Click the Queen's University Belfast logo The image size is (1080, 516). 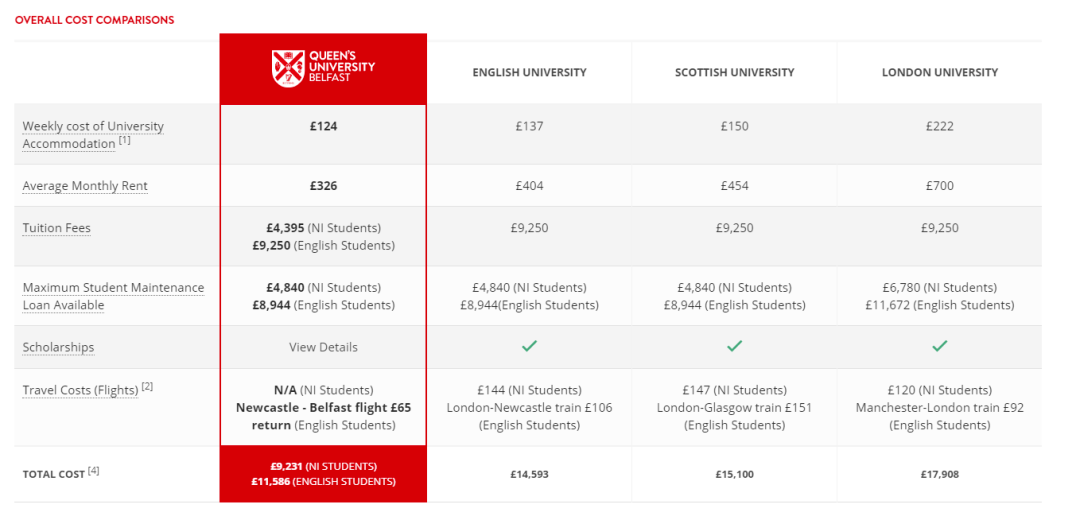(323, 68)
